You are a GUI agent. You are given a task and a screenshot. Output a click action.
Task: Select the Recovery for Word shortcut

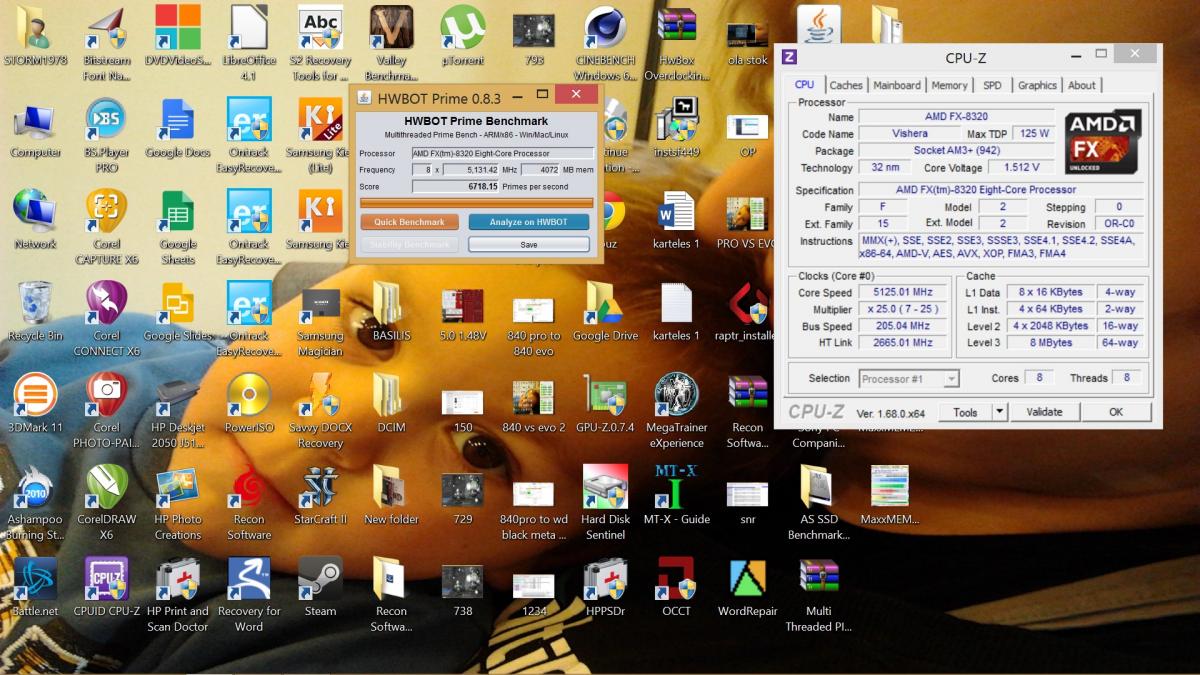coord(249,579)
